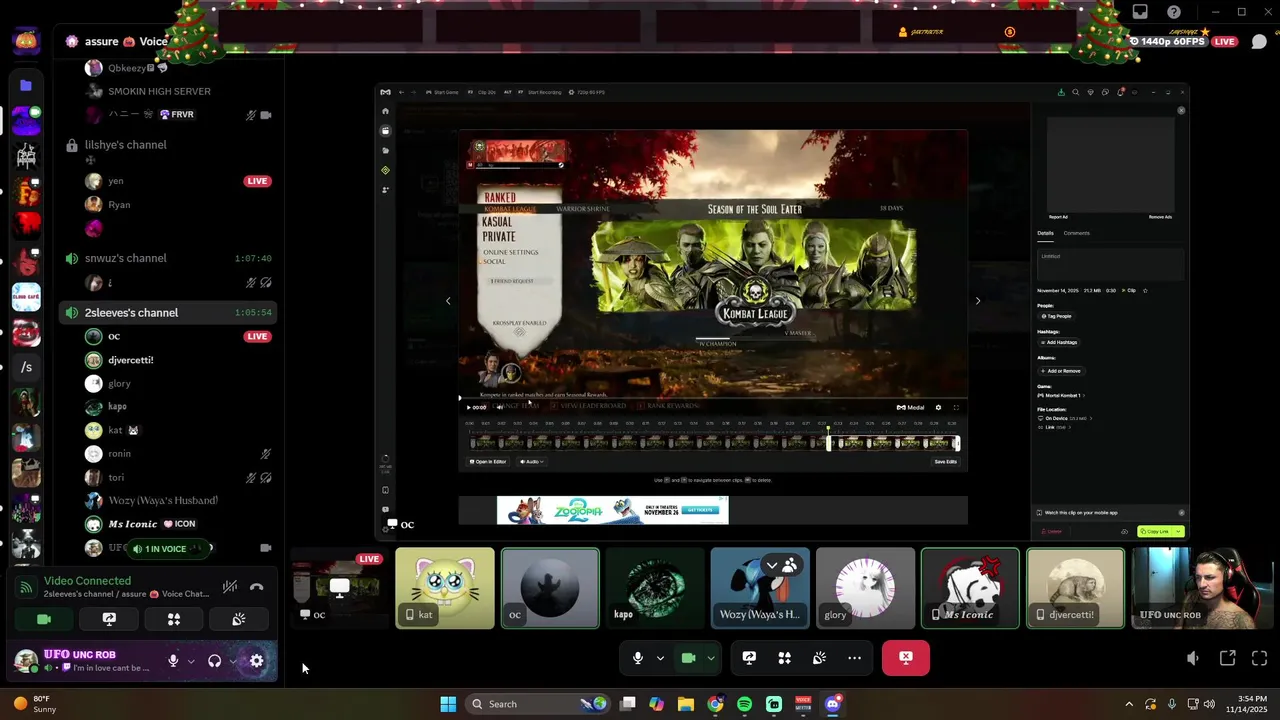
Task: Click share screen icon in call bar
Action: (749, 658)
